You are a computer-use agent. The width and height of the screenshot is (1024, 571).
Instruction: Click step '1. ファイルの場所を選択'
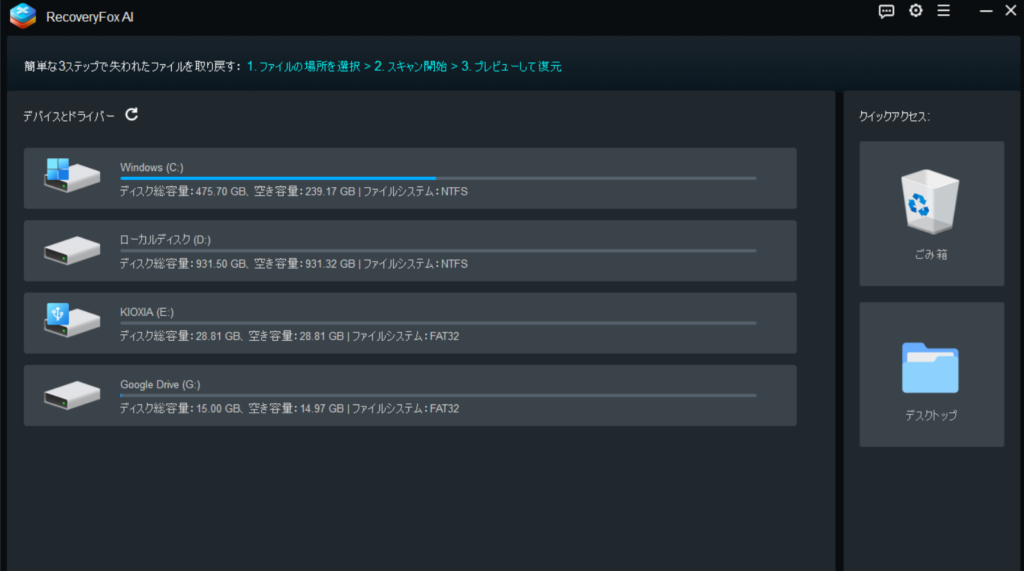pyautogui.click(x=303, y=67)
